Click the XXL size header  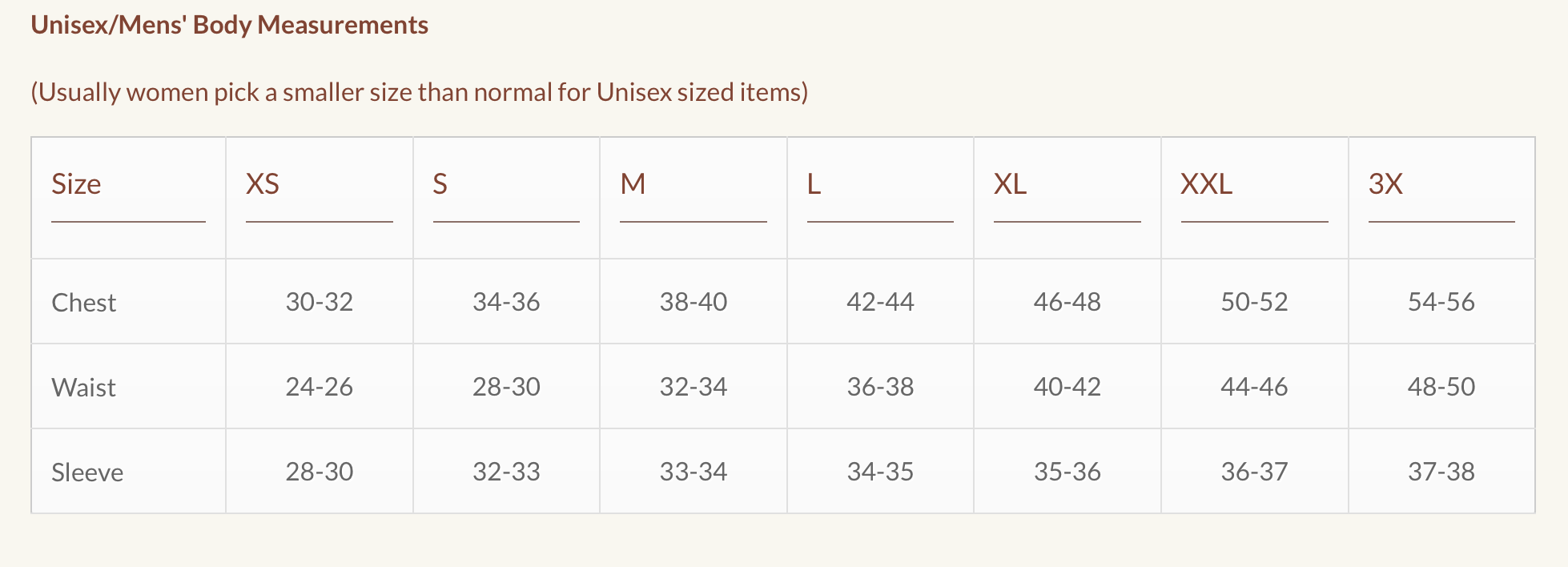point(1206,184)
